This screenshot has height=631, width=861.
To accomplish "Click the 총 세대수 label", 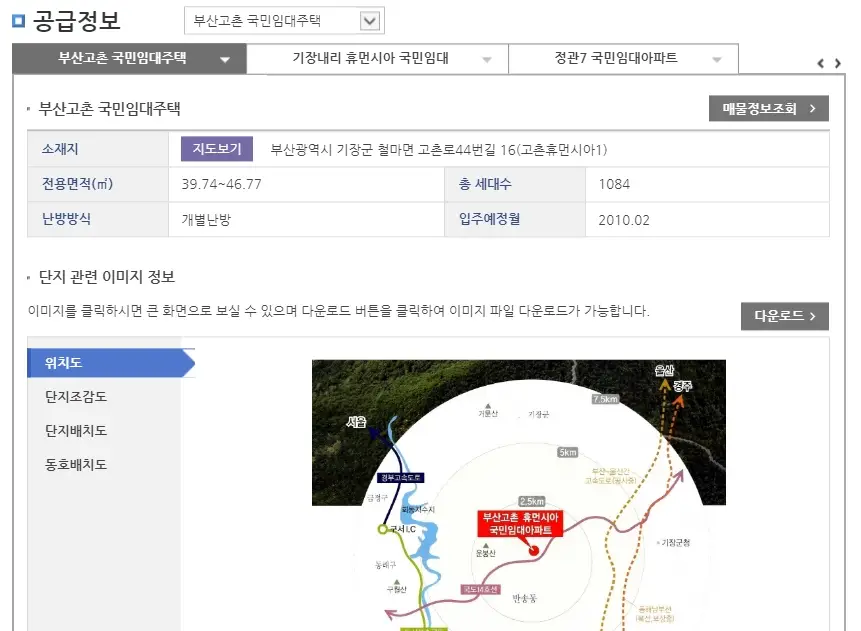I will 485,183.
